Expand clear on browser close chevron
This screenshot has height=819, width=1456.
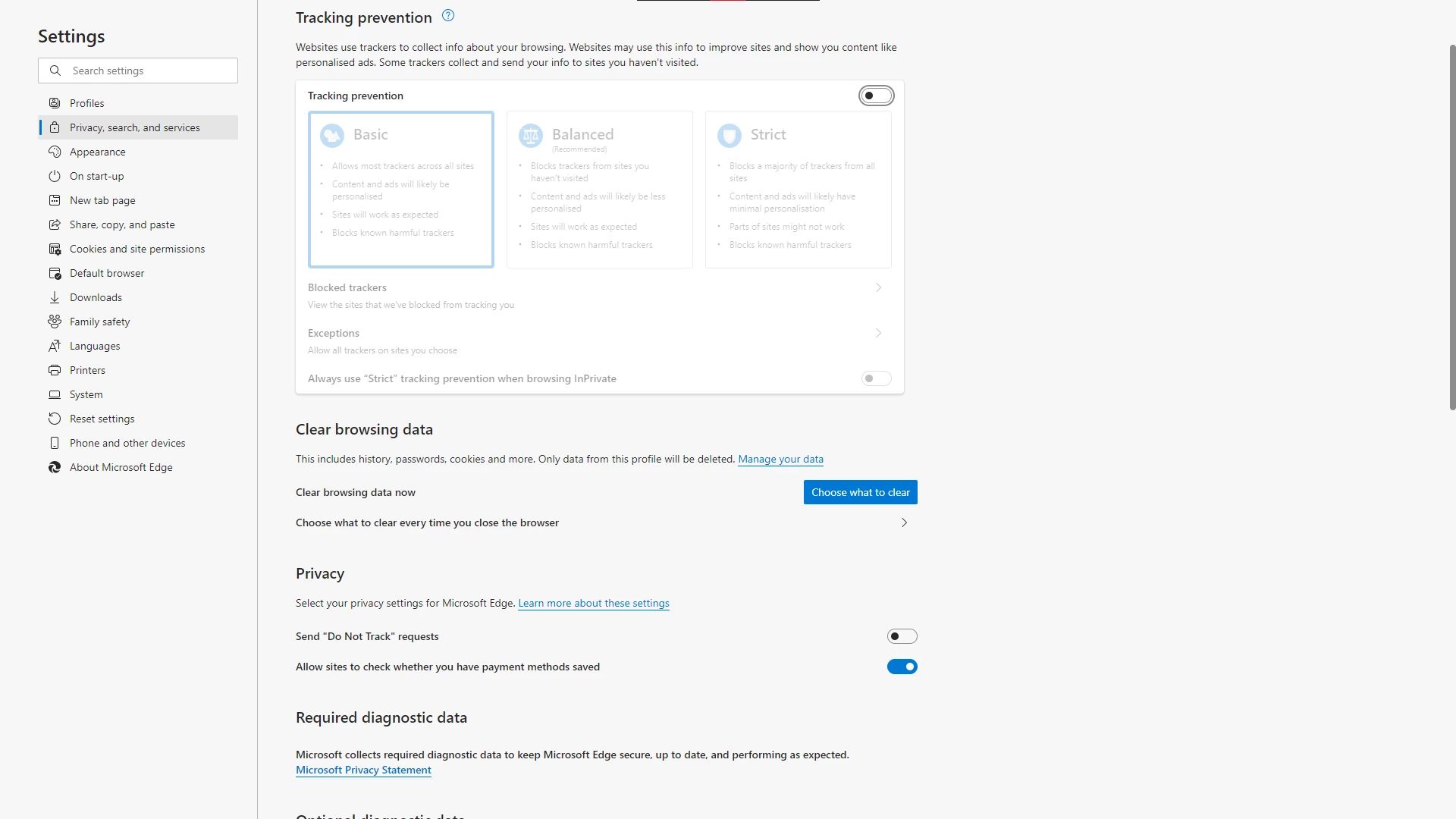click(904, 522)
